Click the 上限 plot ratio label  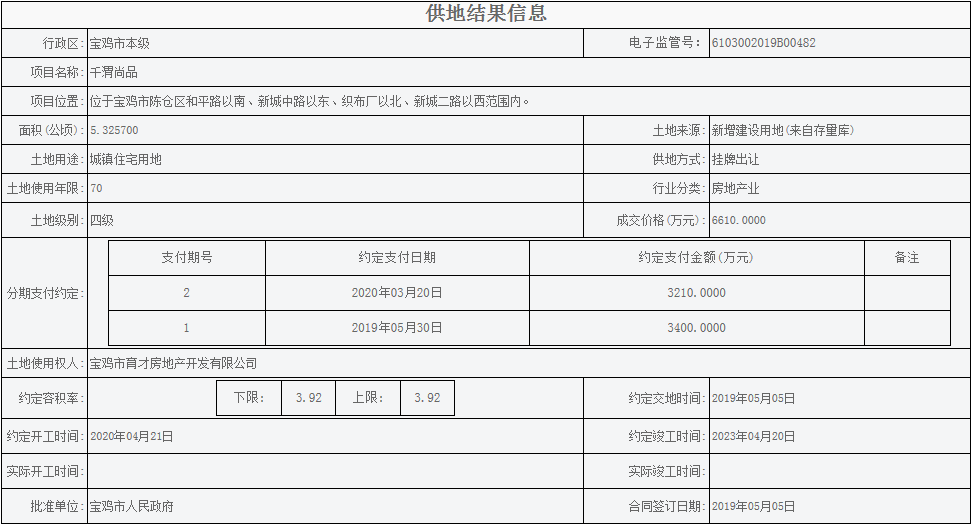point(367,397)
